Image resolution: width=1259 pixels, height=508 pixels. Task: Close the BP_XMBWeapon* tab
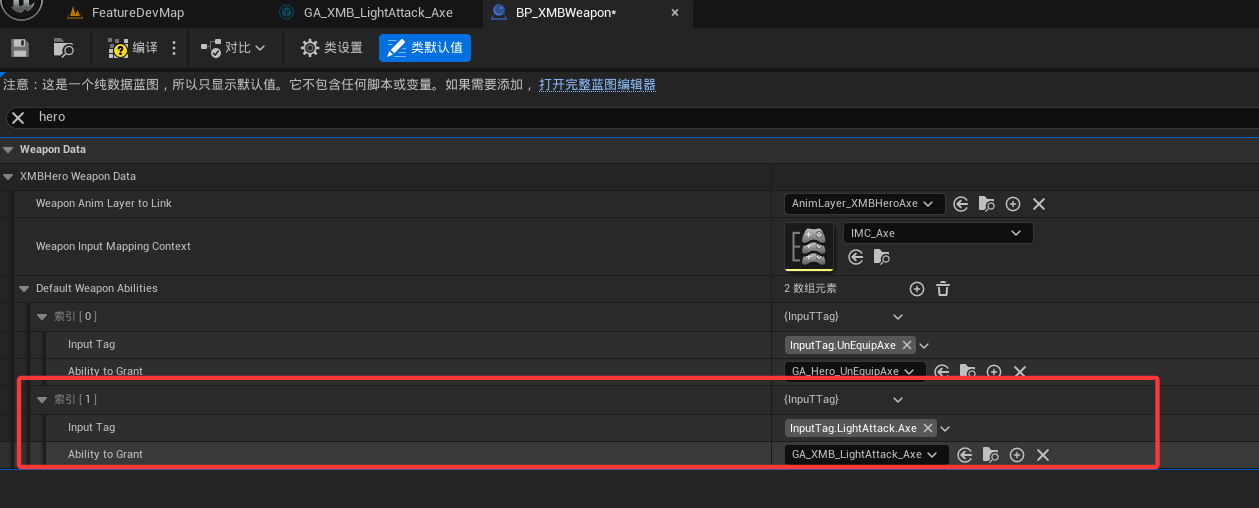(x=675, y=13)
